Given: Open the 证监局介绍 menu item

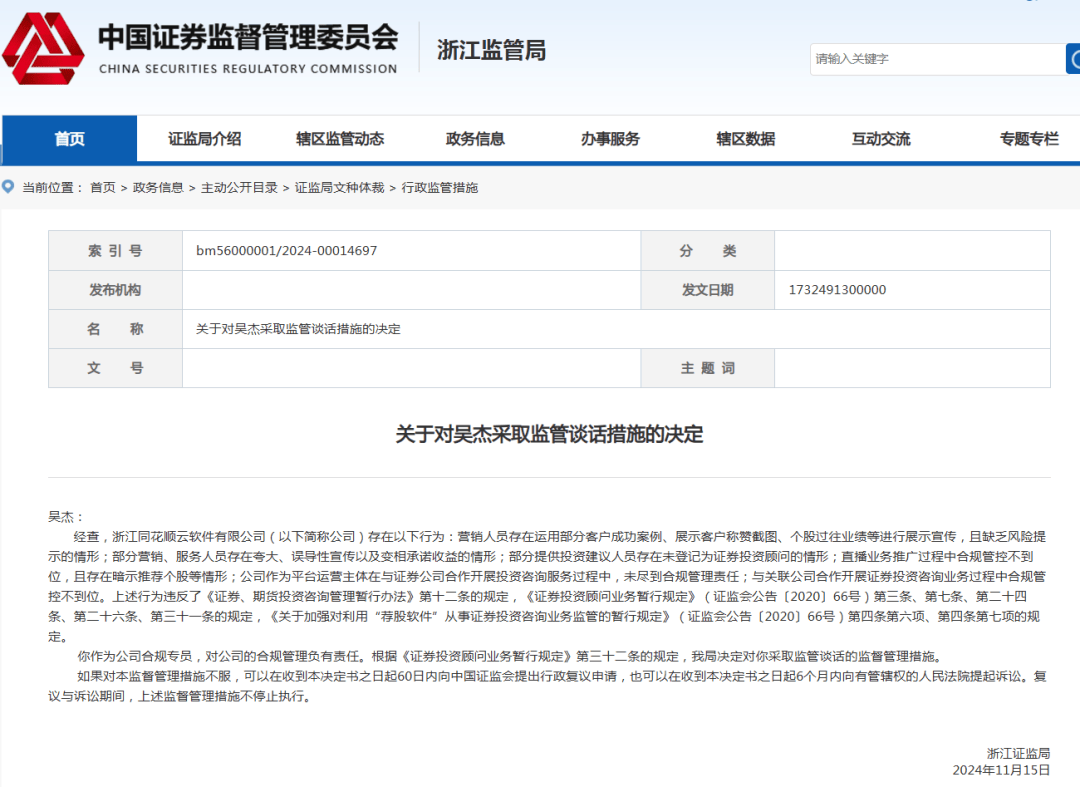Looking at the screenshot, I should click(205, 139).
